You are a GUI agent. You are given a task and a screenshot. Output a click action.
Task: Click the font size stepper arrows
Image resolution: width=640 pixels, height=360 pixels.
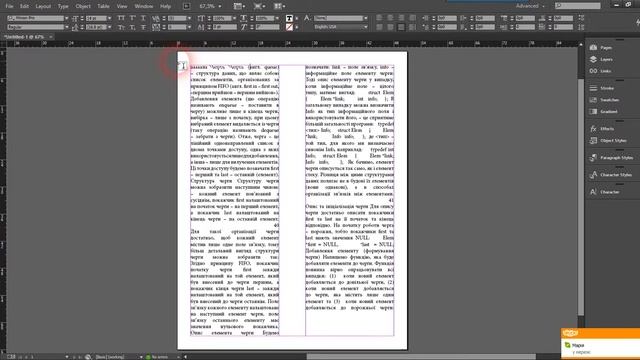pyautogui.click(x=82, y=18)
